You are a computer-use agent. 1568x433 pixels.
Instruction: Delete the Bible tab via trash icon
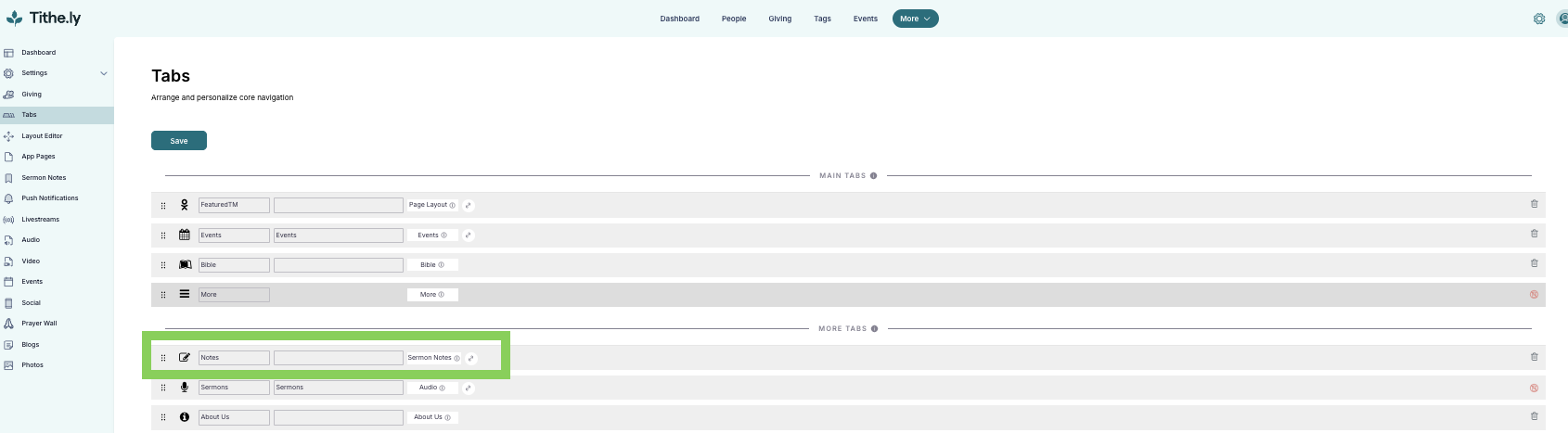1534,263
